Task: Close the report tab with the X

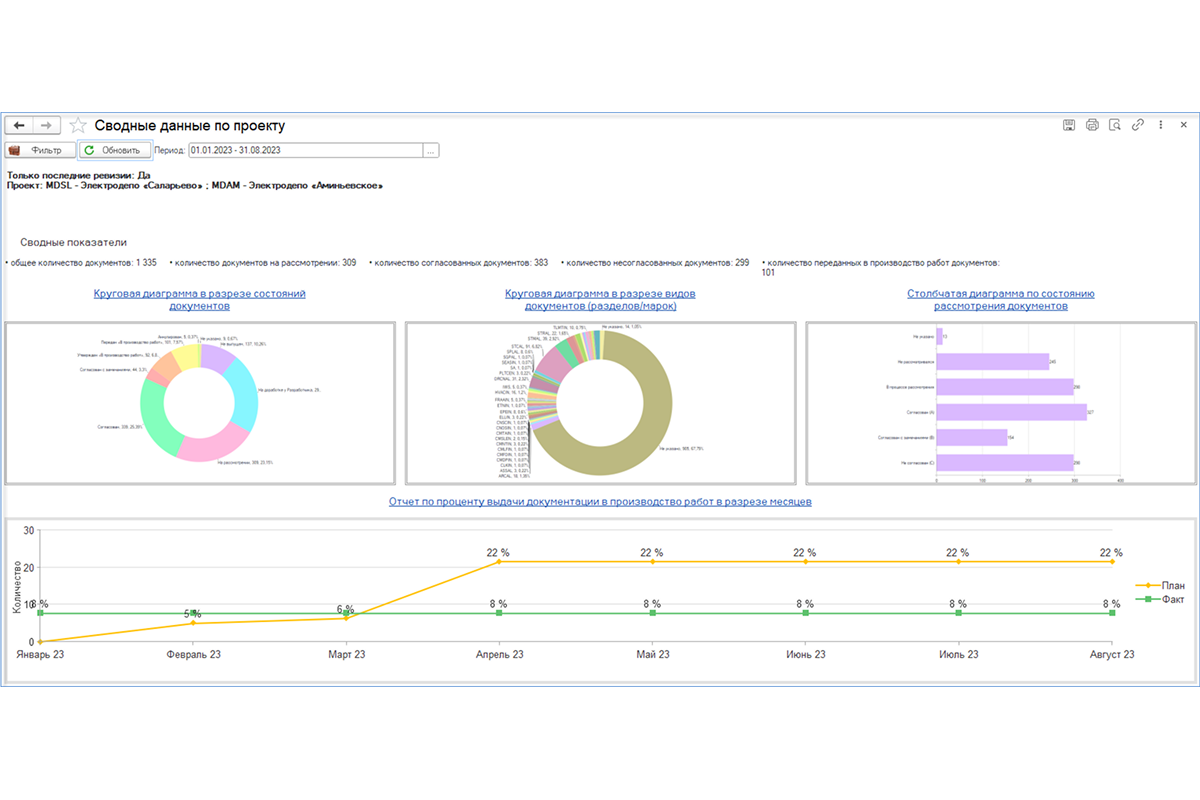Action: click(x=1184, y=125)
